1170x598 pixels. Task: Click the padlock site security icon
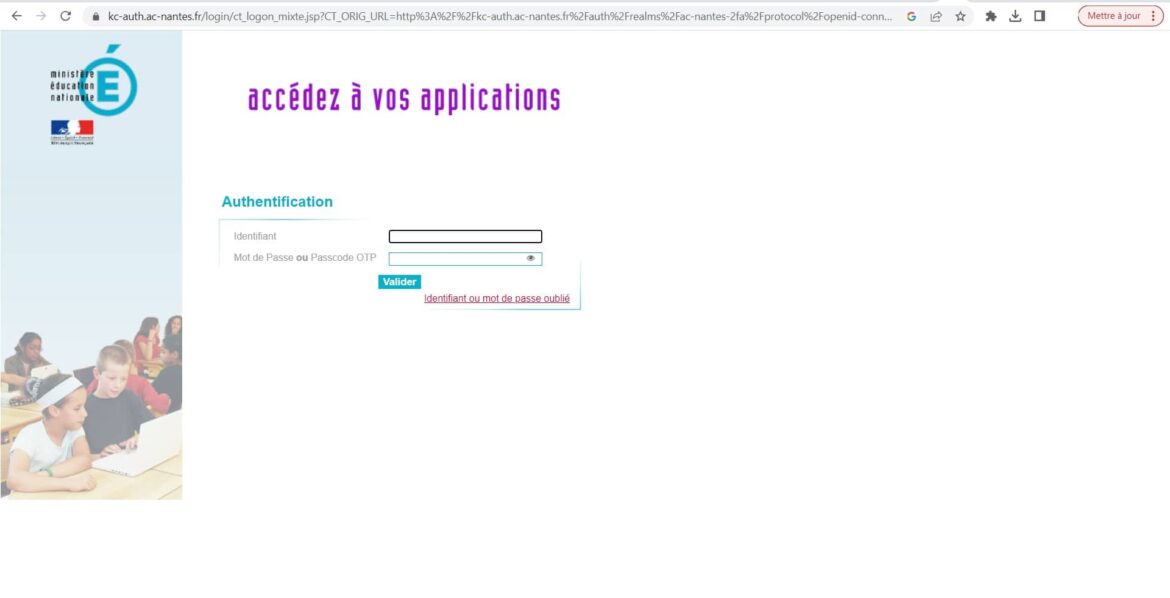96,16
